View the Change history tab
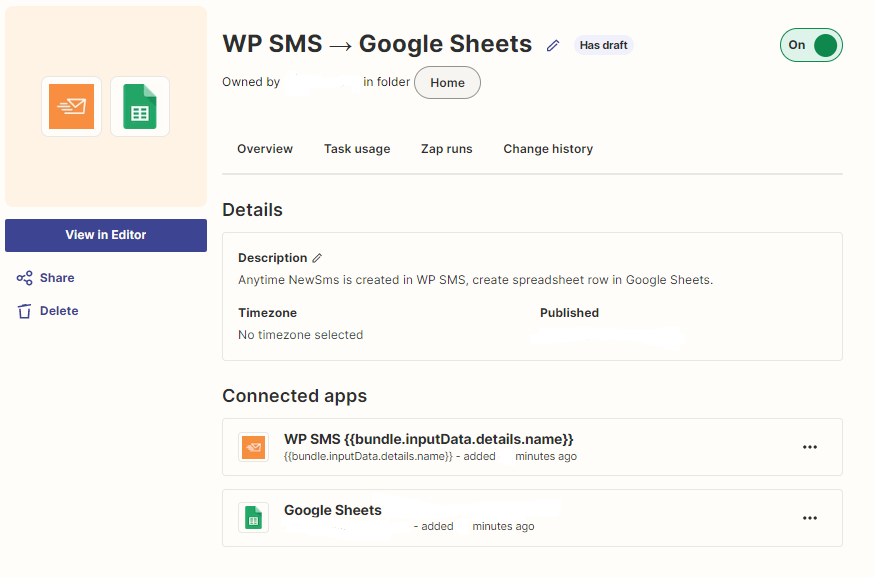The width and height of the screenshot is (874, 578). (x=548, y=149)
